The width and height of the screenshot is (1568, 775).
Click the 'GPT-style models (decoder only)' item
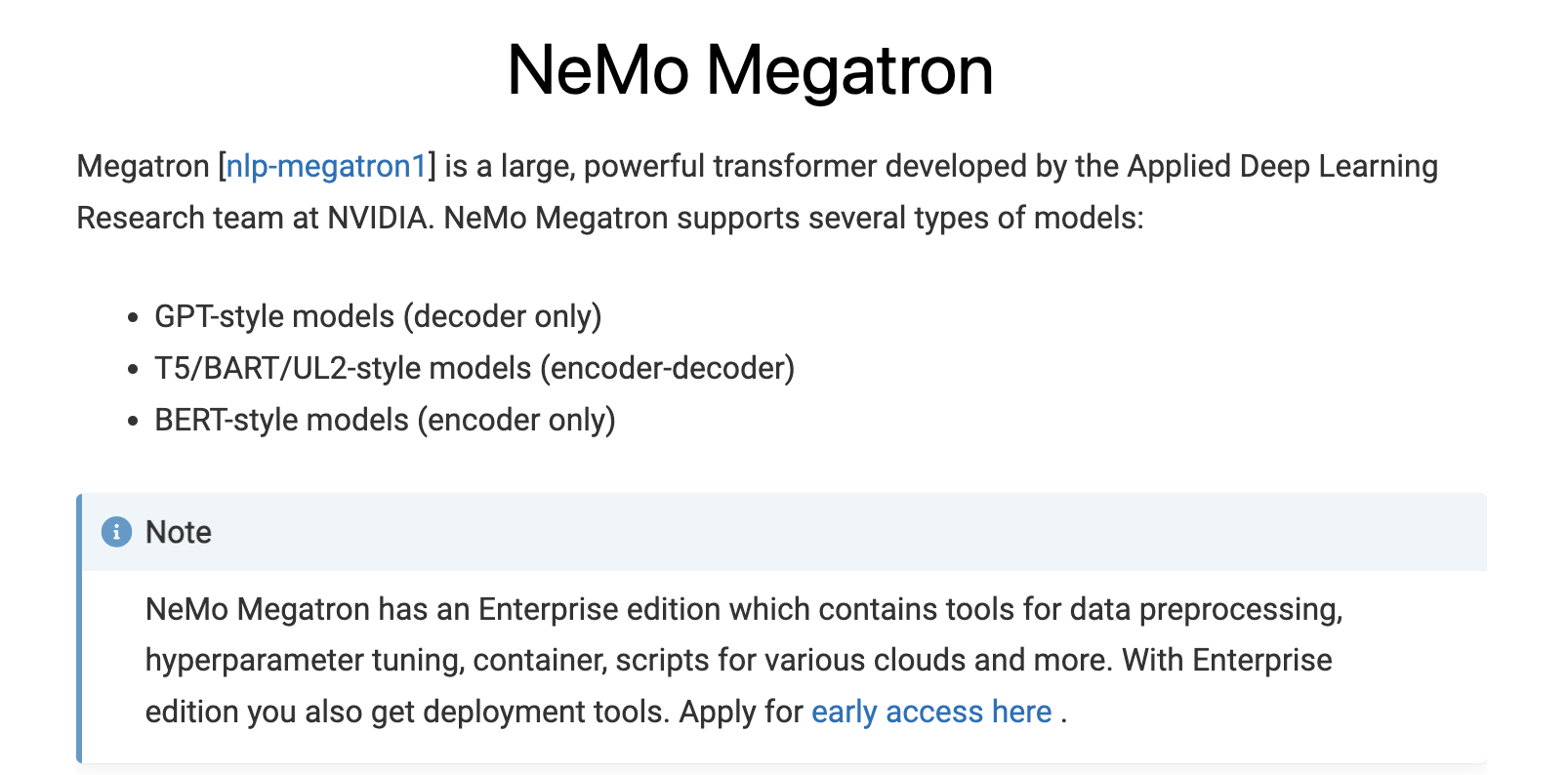[x=378, y=316]
